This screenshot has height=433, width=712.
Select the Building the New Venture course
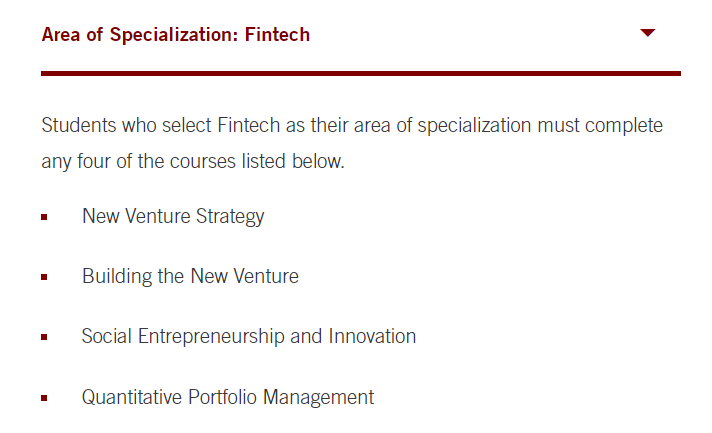point(190,276)
